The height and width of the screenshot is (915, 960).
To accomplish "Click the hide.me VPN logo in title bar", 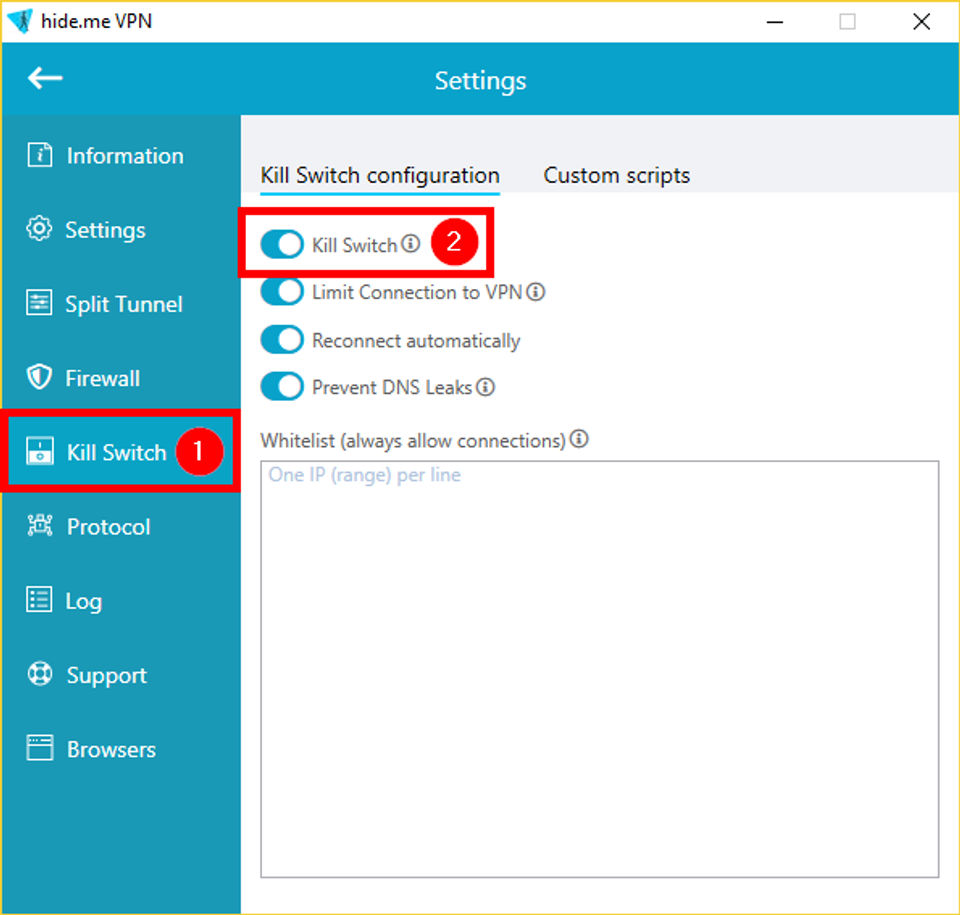I will [x=20, y=21].
